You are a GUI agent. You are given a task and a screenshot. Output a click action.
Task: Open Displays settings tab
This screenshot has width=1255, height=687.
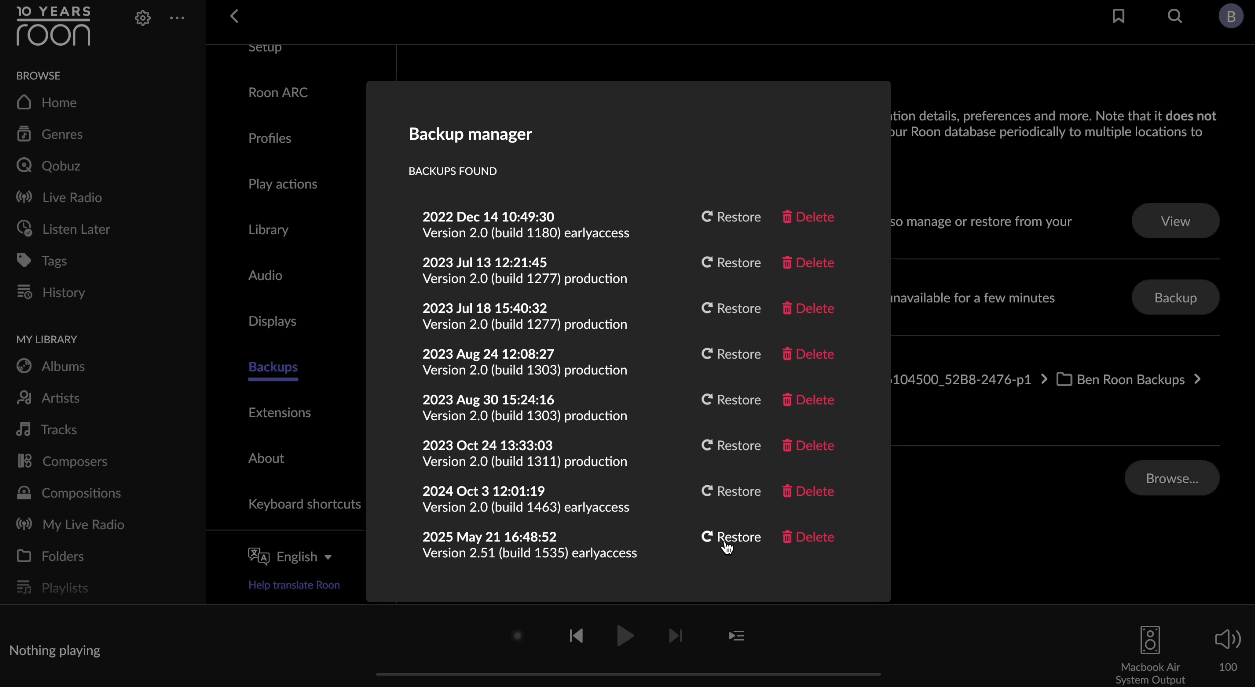click(272, 321)
